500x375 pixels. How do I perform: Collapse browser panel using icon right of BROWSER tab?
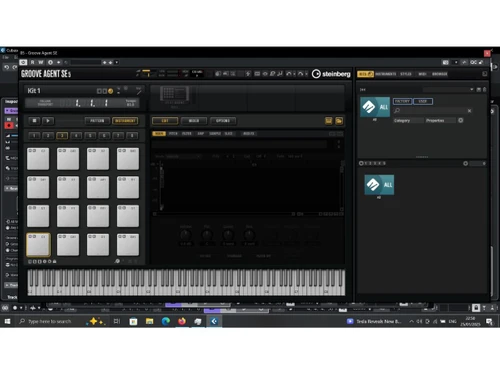click(485, 74)
